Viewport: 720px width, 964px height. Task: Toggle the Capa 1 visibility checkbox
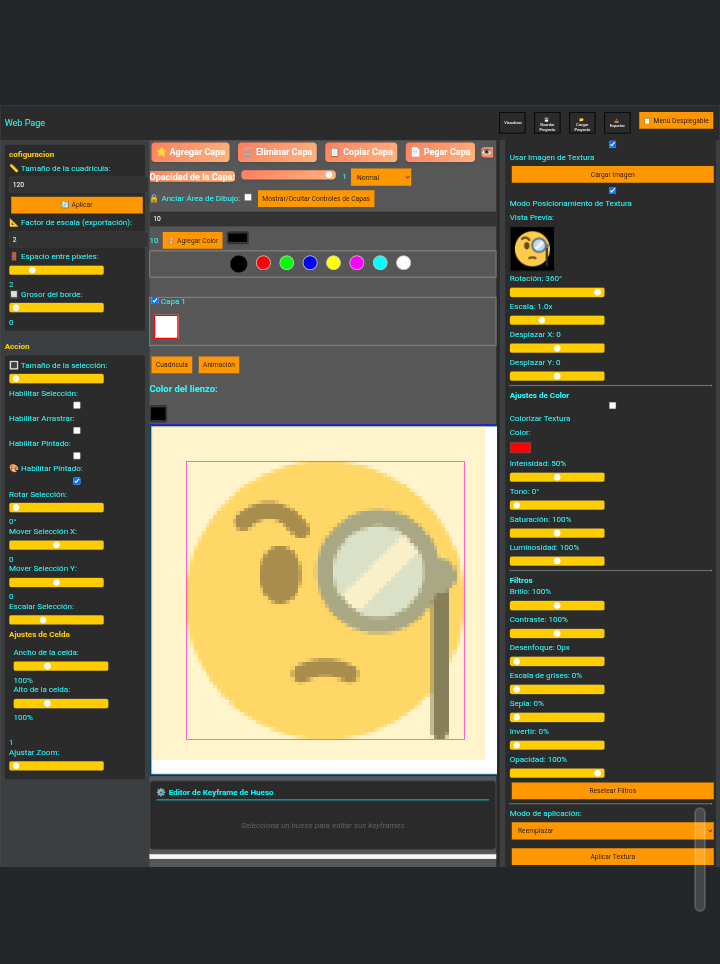(155, 301)
